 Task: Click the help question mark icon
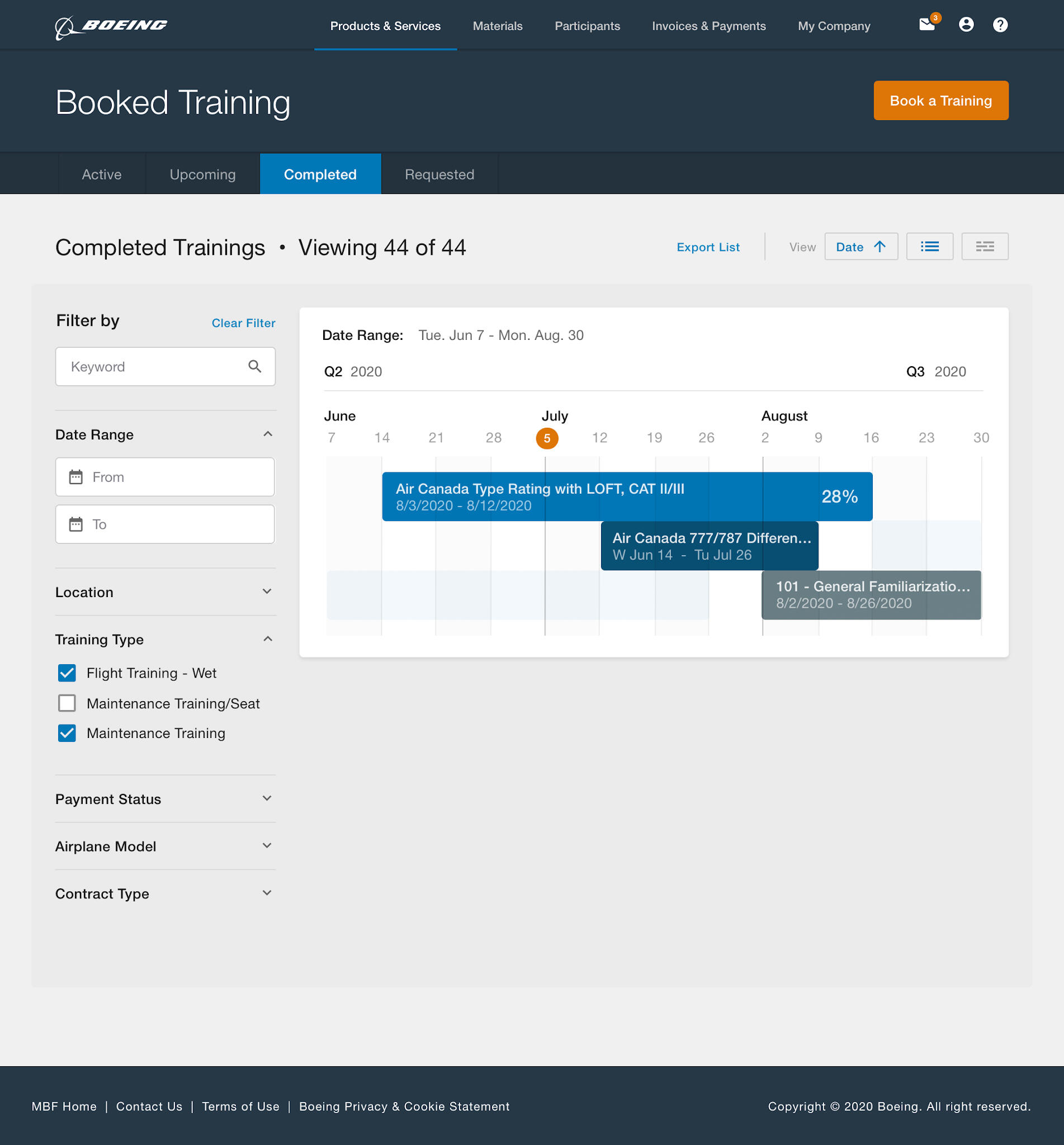click(x=1000, y=25)
